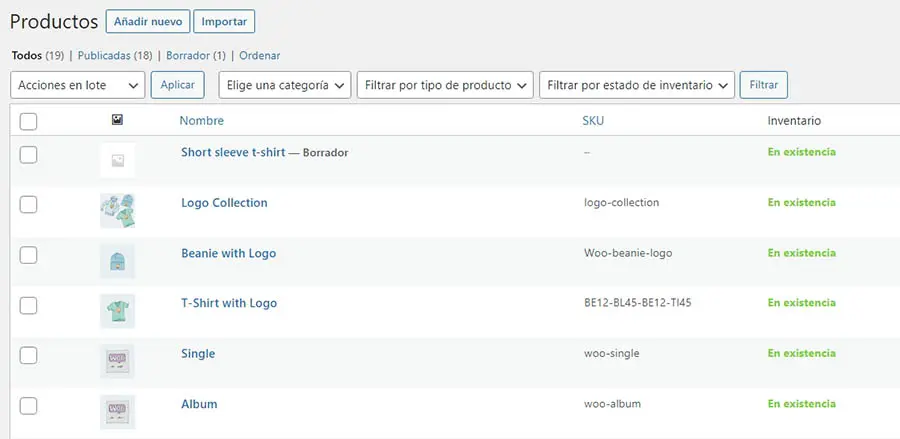The image size is (900, 439).
Task: Open the Logo Collection product thumbnail
Action: [x=117, y=210]
